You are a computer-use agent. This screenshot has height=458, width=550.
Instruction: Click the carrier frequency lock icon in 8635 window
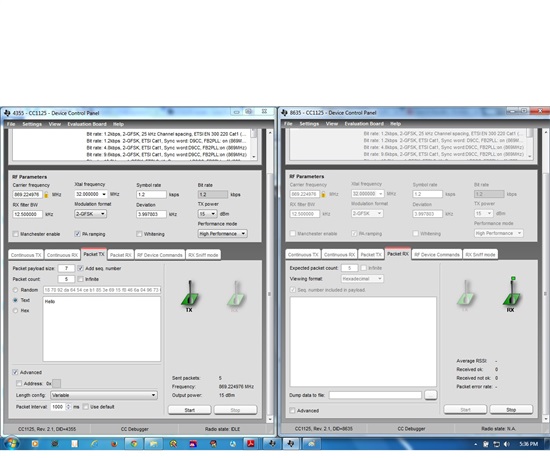click(323, 194)
